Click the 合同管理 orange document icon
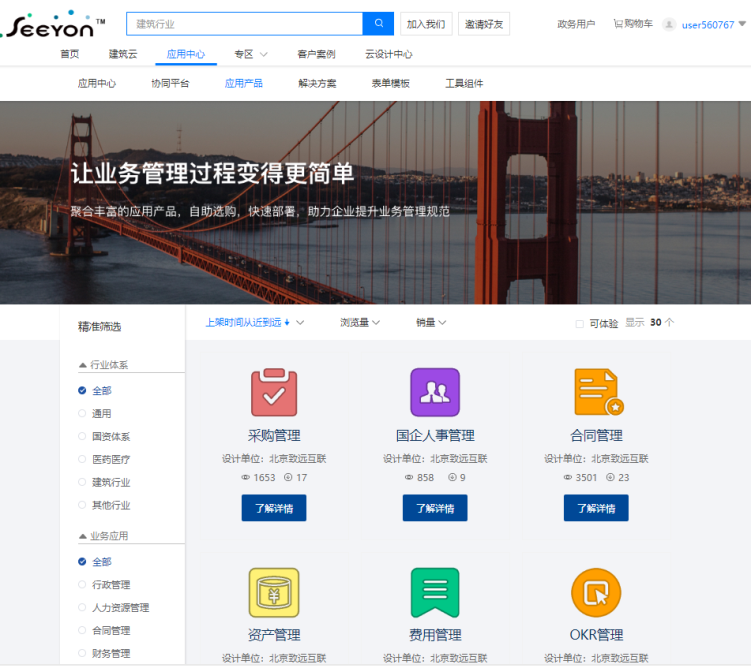Screen dimensions: 751x668 tap(597, 392)
